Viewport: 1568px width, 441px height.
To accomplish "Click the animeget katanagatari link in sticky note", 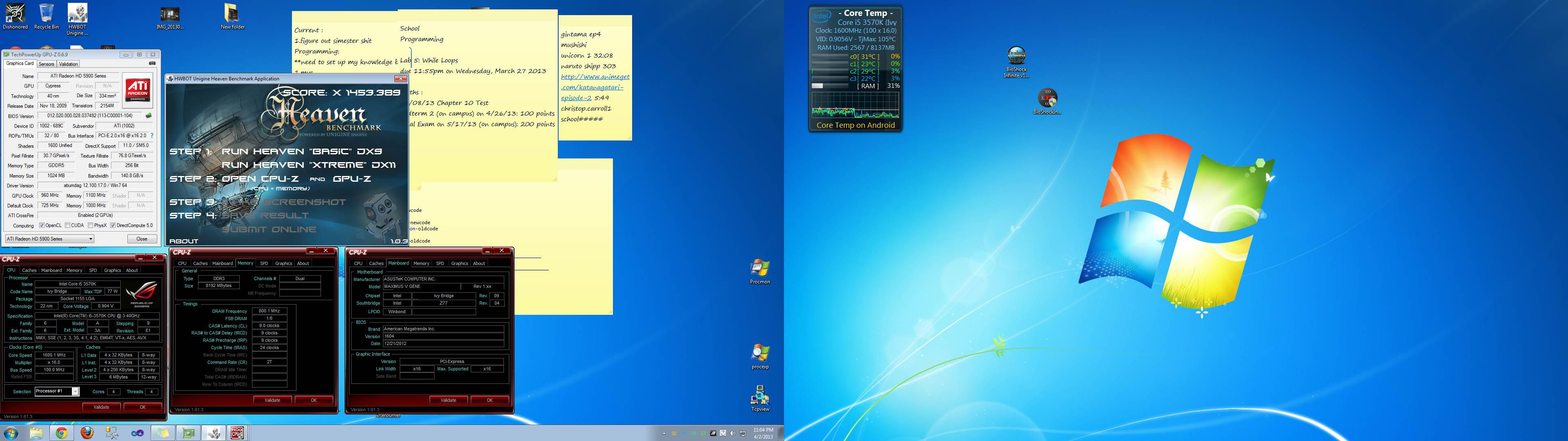I will tap(595, 87).
